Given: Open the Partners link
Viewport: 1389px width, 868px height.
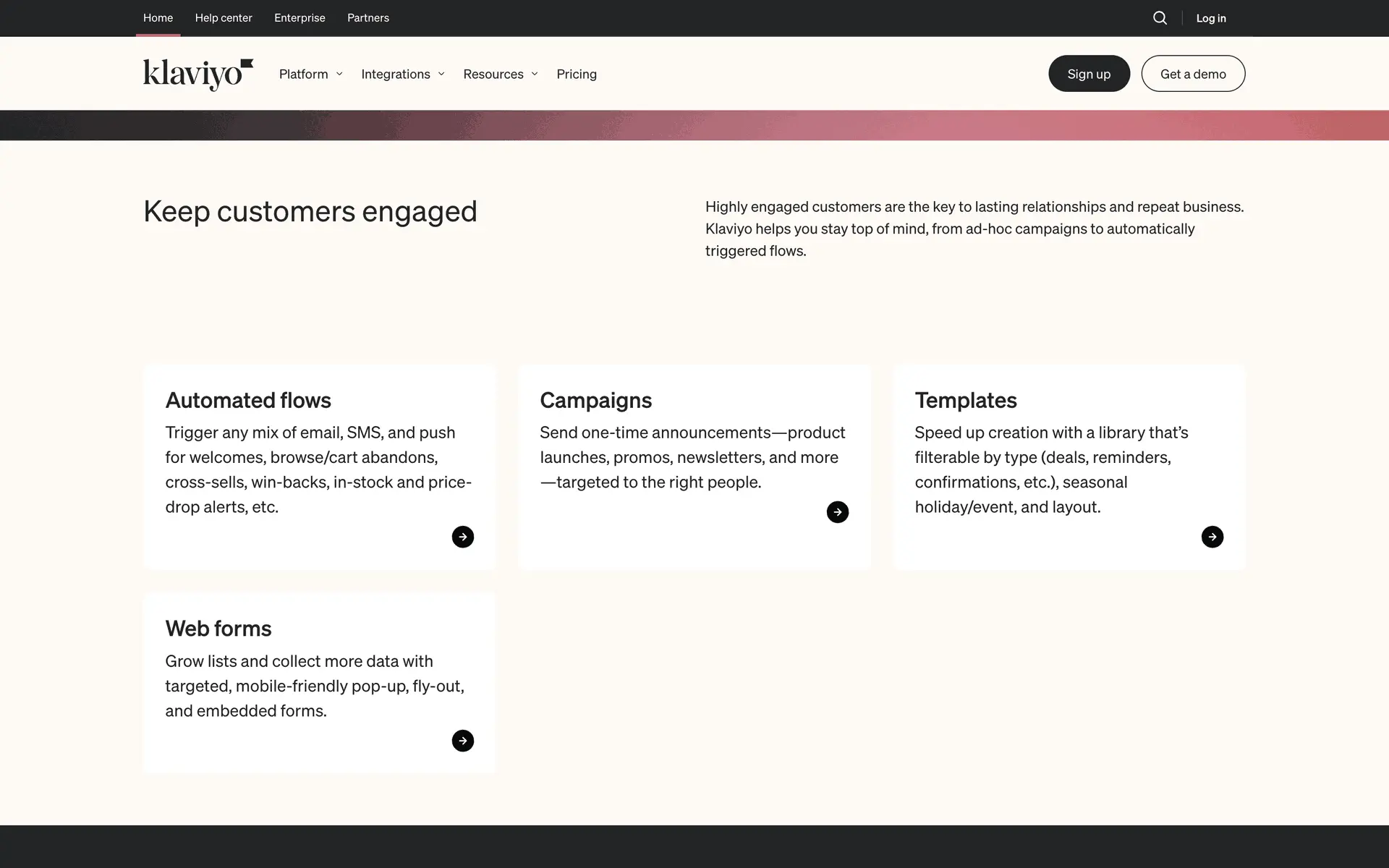Looking at the screenshot, I should [368, 18].
